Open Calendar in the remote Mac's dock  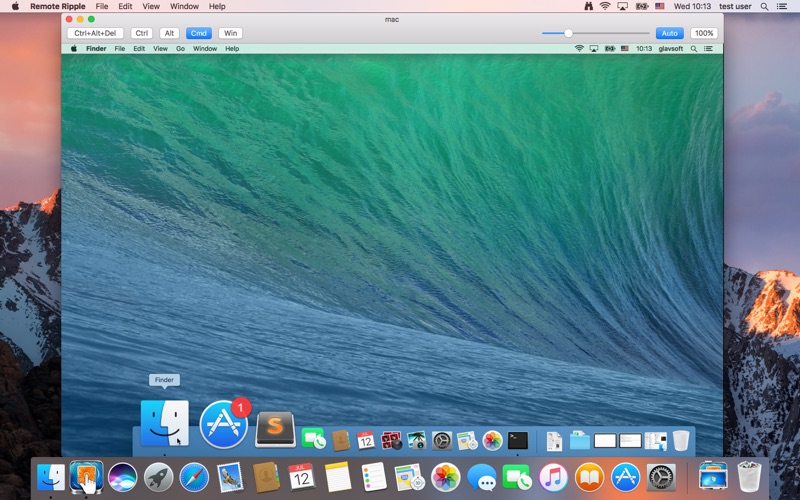pyautogui.click(x=365, y=440)
